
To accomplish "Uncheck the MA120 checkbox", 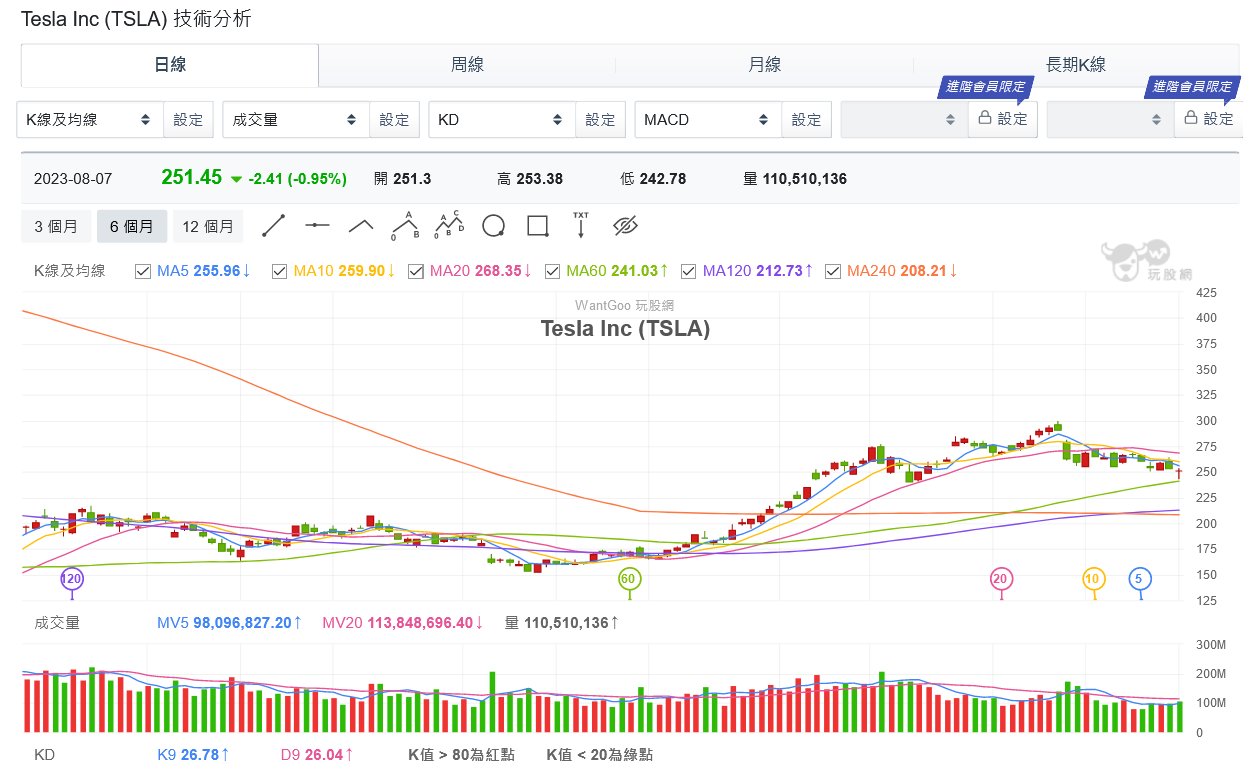I will 688,271.
